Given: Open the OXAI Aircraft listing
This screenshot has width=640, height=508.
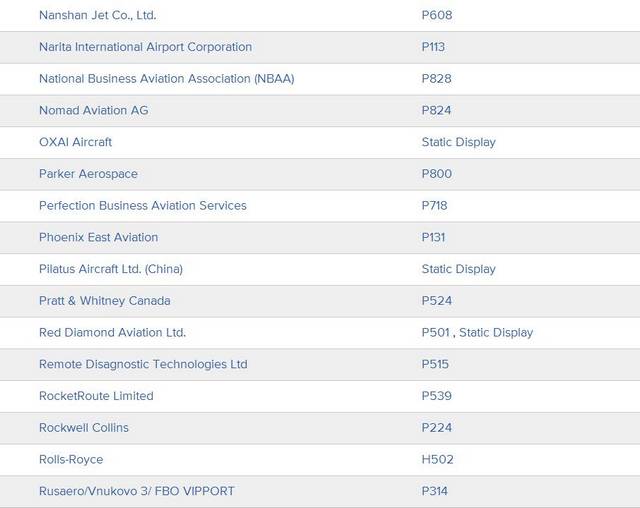Looking at the screenshot, I should (75, 142).
